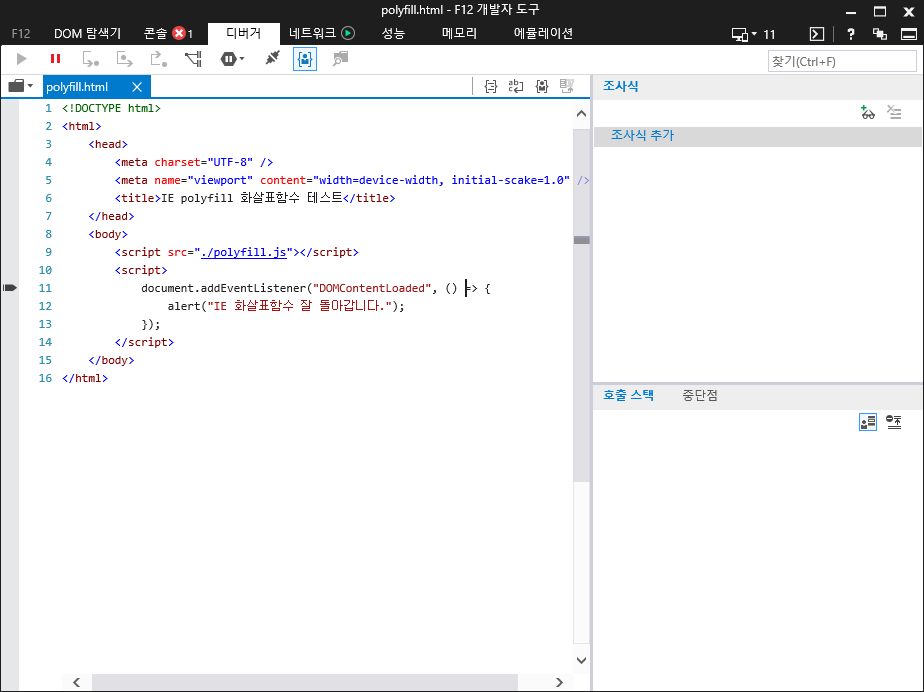Click the source maps toggle icon
Screen dimensions: 924x692
[x=567, y=87]
